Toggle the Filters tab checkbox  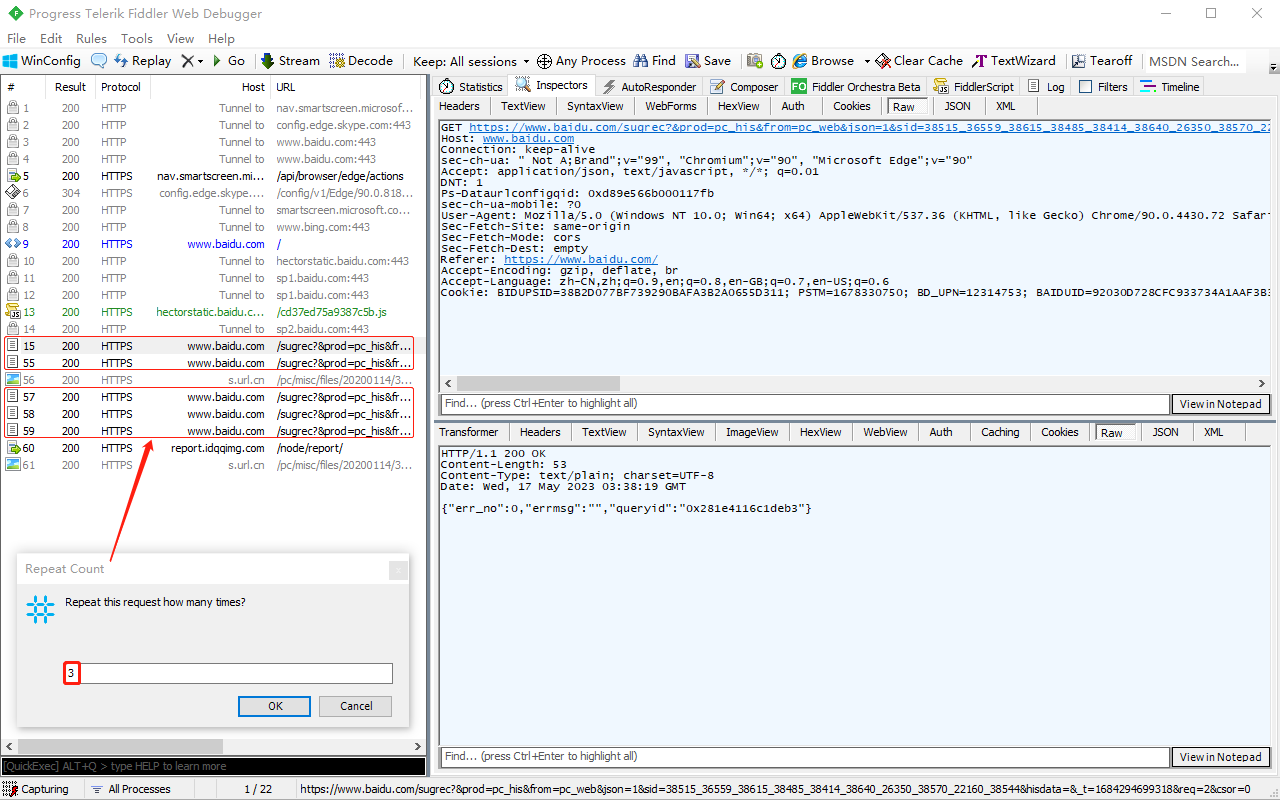point(1085,87)
